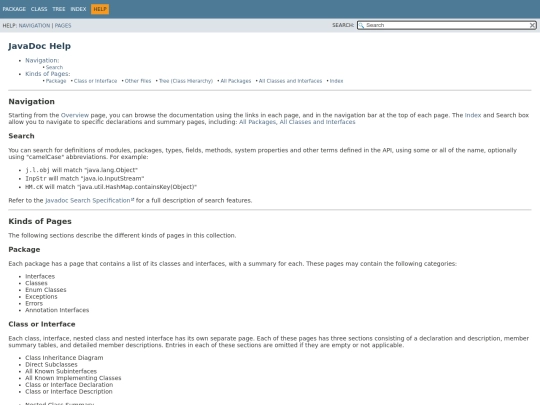
Task: Clear the search box with X
Action: pos(532,25)
